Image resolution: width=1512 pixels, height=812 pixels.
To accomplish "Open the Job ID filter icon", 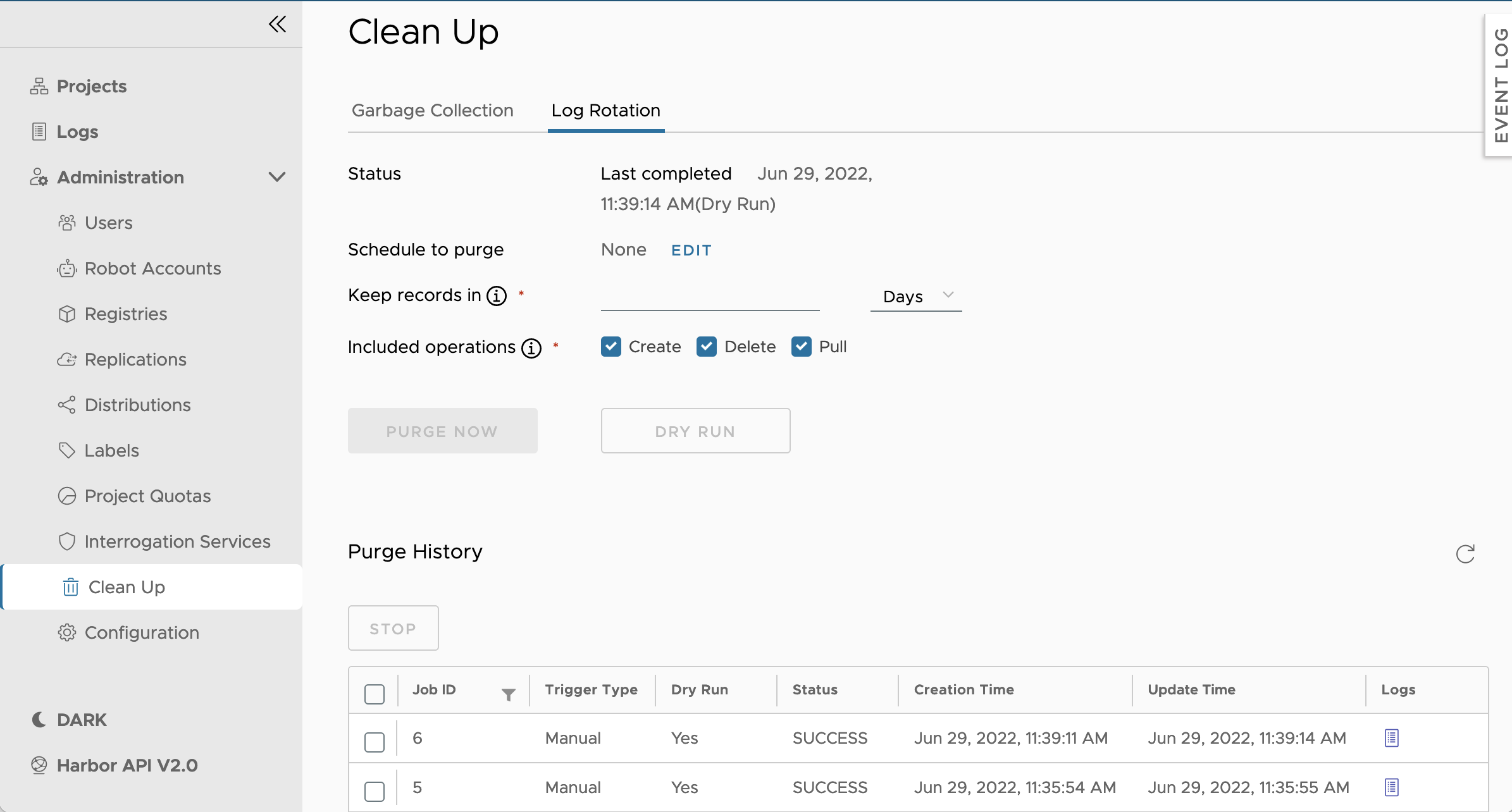I will point(508,694).
